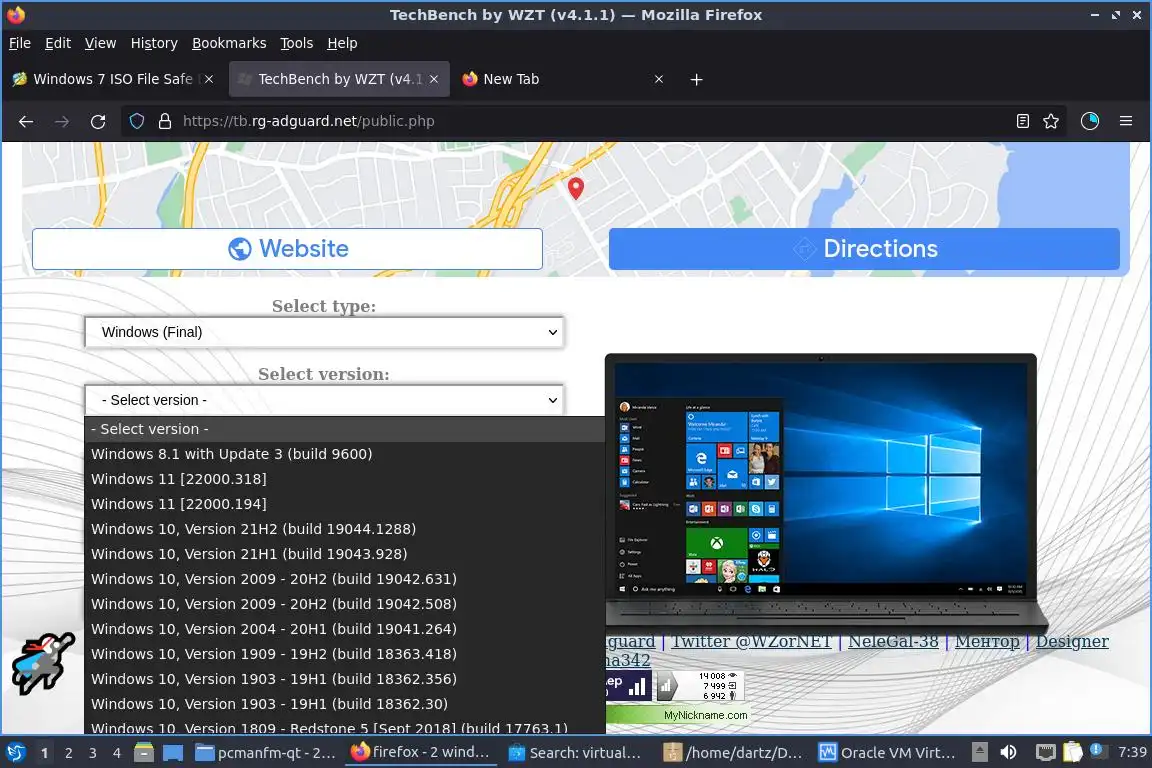The width and height of the screenshot is (1152, 768).
Task: Select Windows 10 Version 21H2 build 19044.1288
Action: point(345,529)
